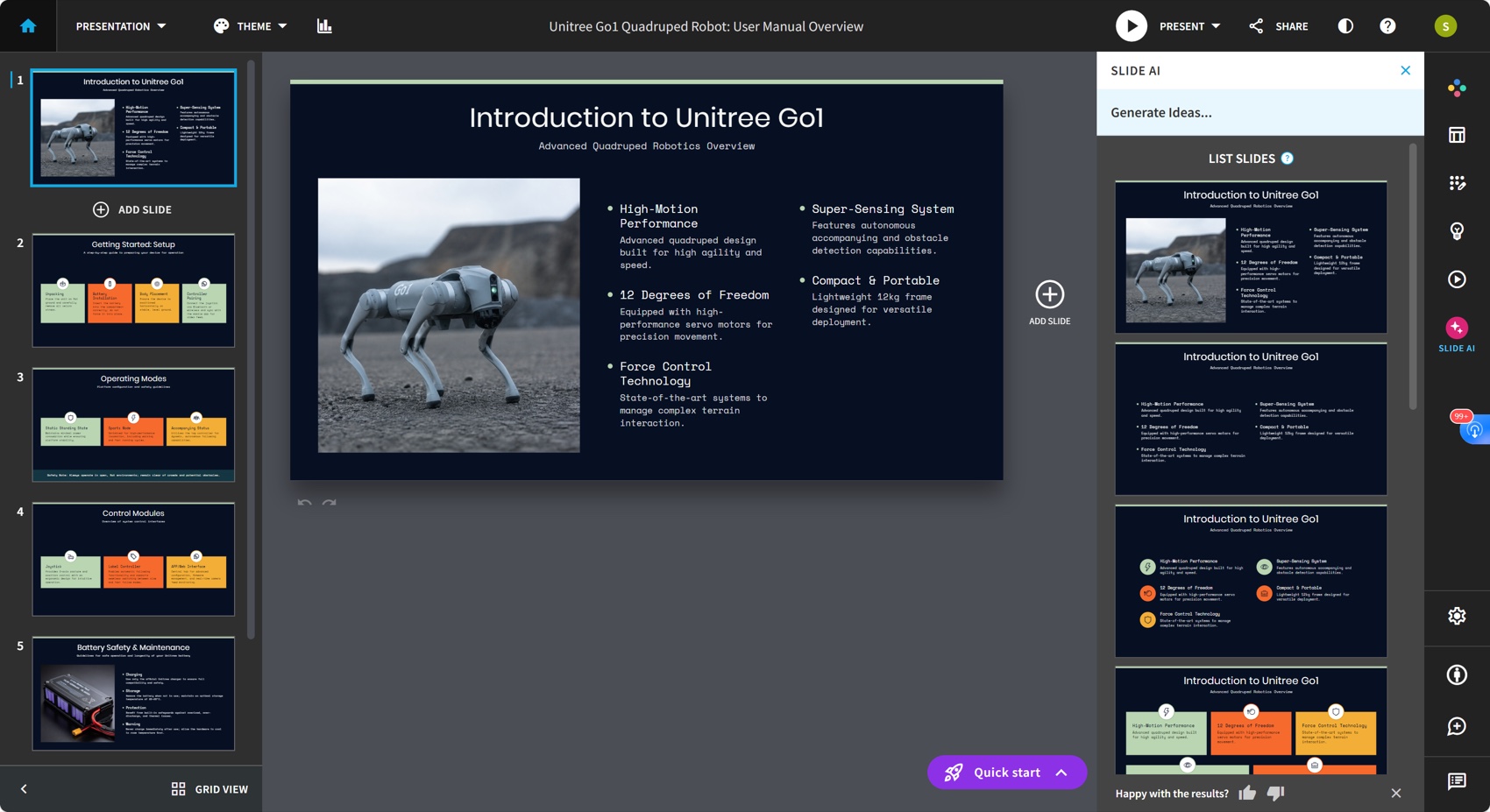Open the Presentation menu

(x=121, y=26)
